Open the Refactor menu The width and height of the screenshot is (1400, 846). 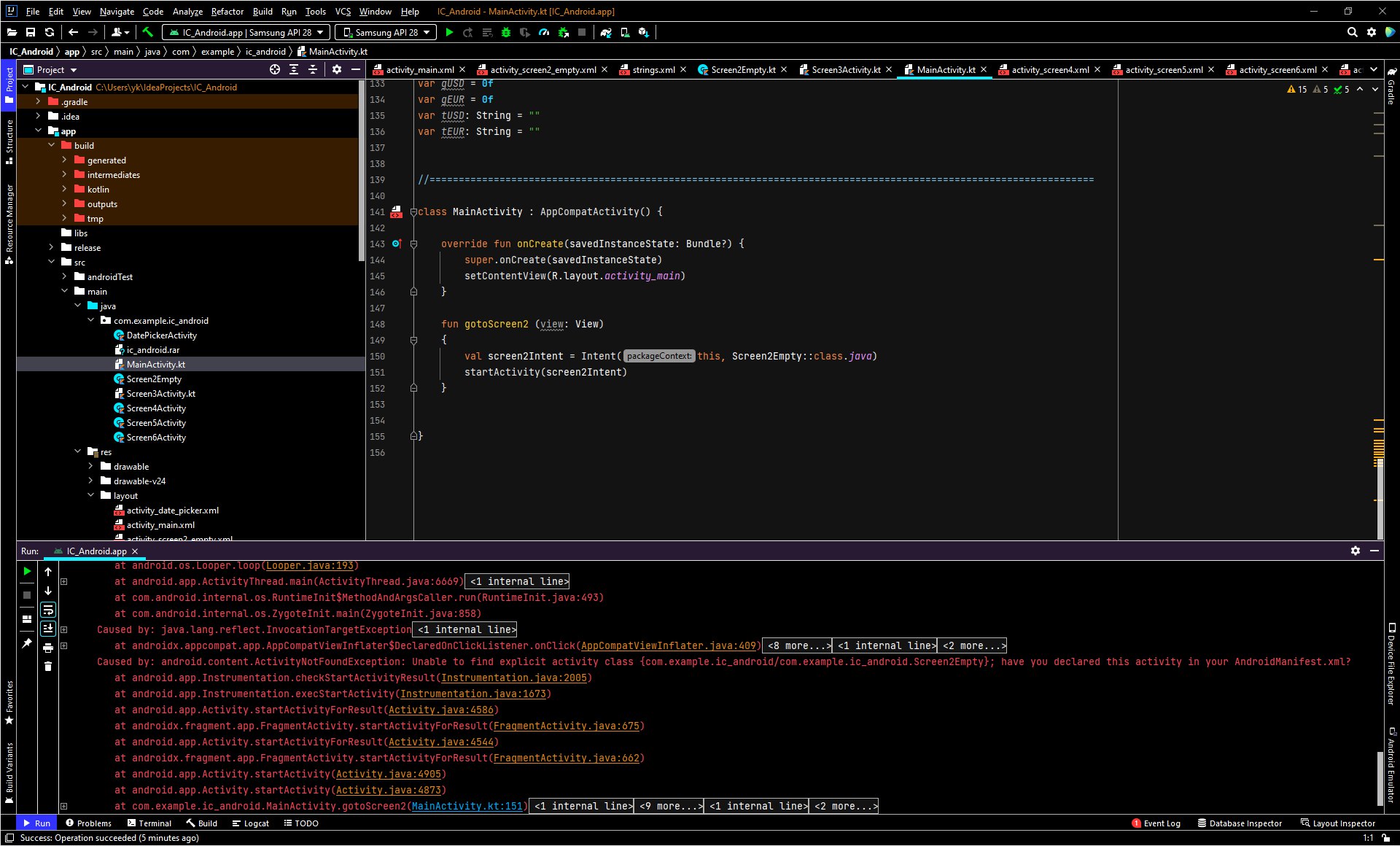(227, 11)
